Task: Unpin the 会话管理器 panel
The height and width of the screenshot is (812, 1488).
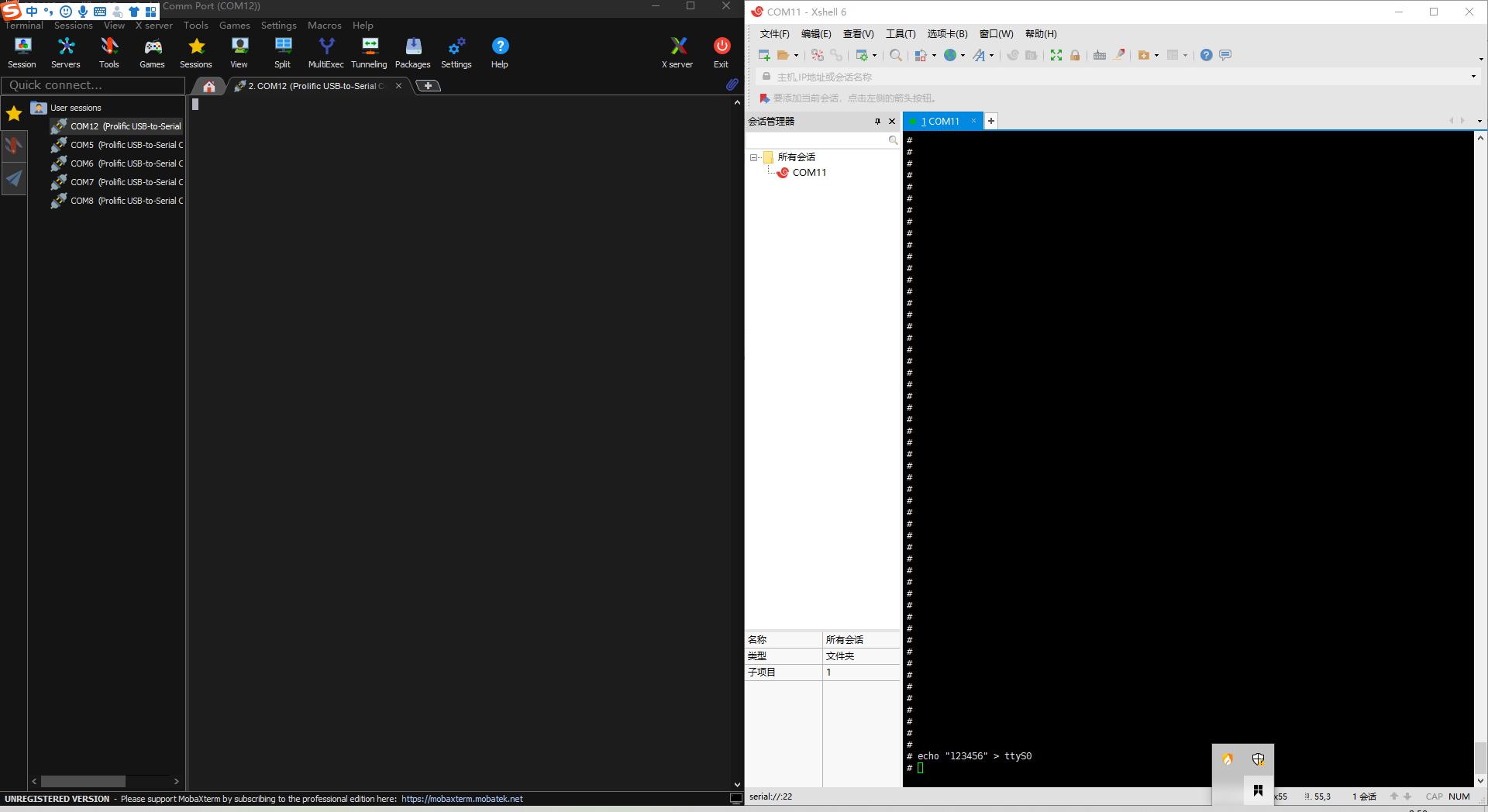Action: coord(877,122)
